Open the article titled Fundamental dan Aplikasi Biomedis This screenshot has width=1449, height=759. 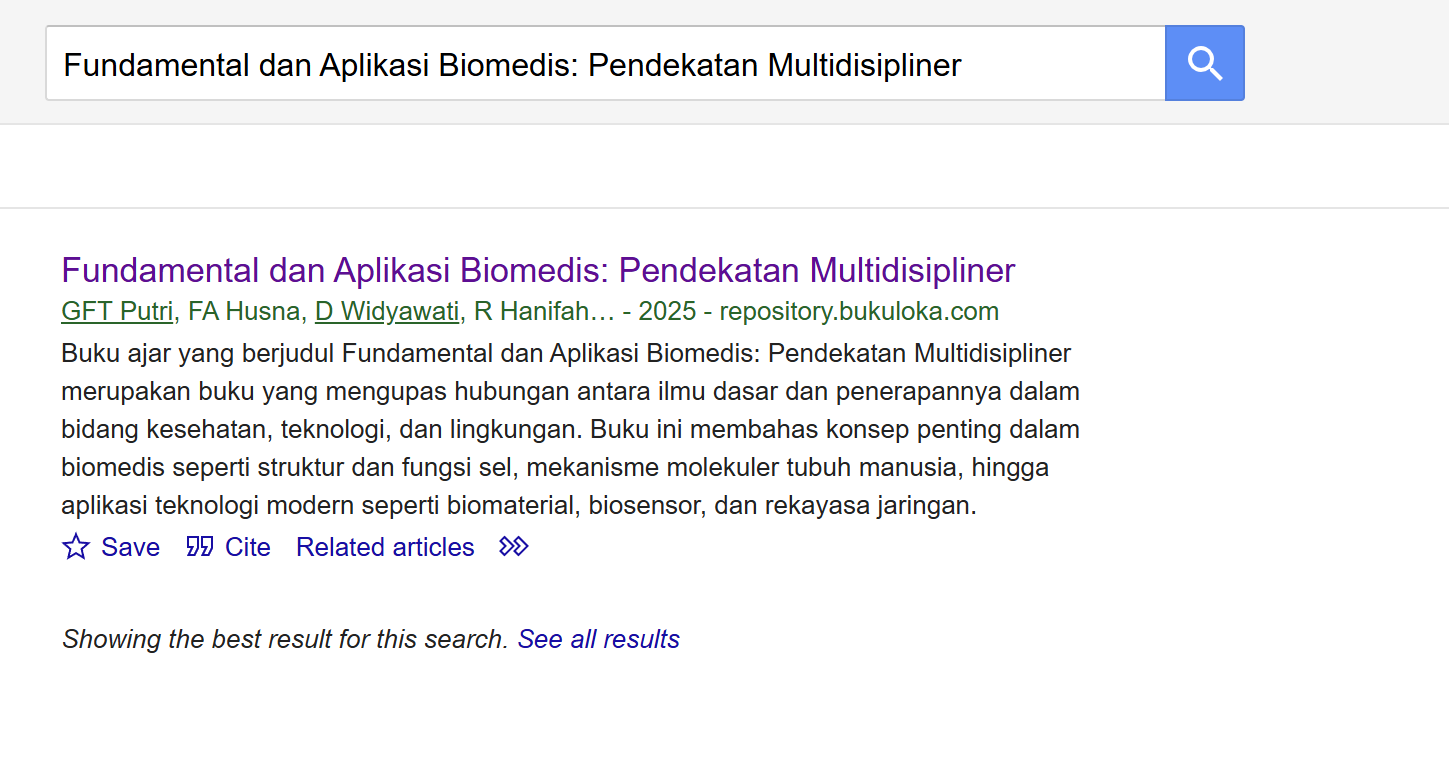click(x=537, y=270)
